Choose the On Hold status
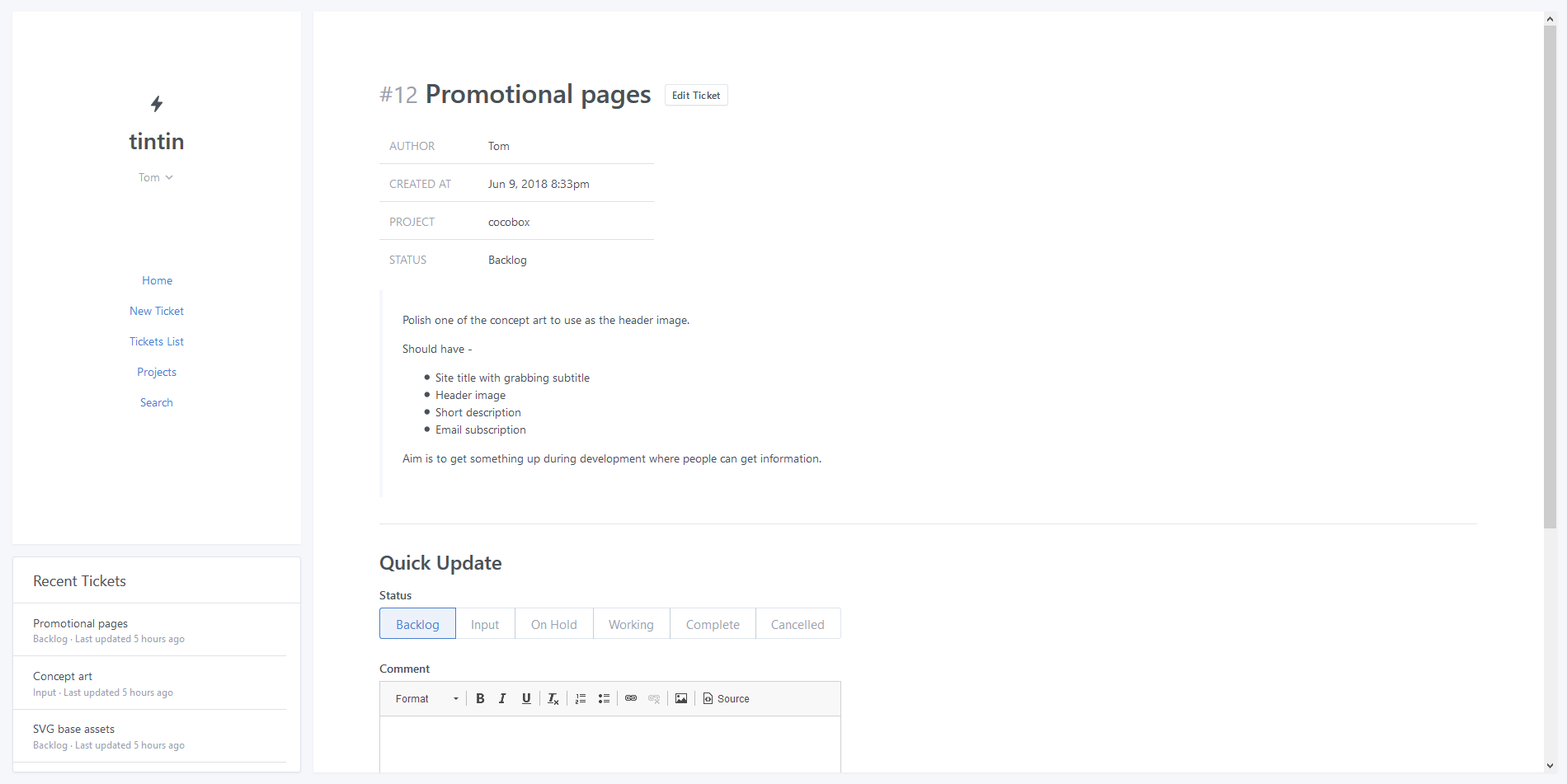This screenshot has width=1567, height=784. [x=553, y=624]
